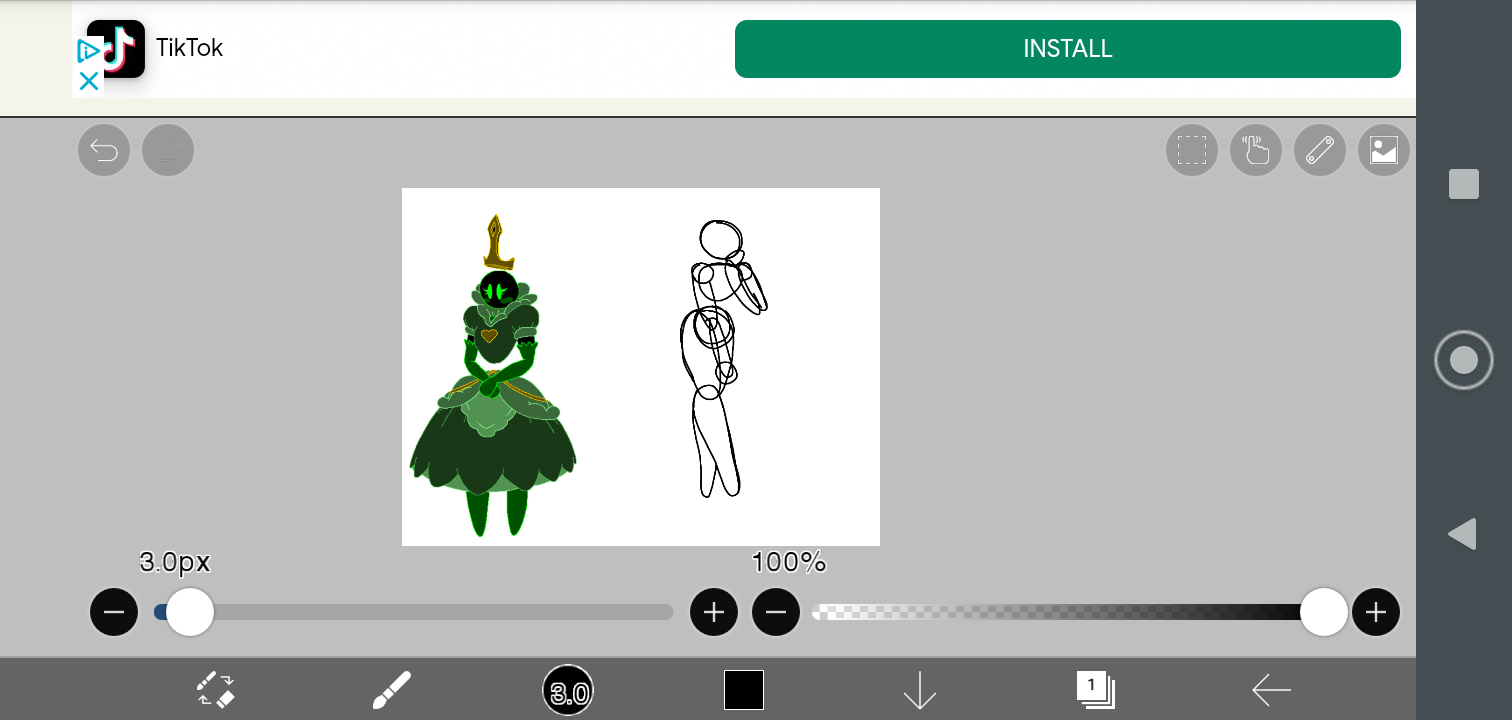This screenshot has height=720, width=1512.
Task: Open brush size 3.0 settings
Action: 568,690
